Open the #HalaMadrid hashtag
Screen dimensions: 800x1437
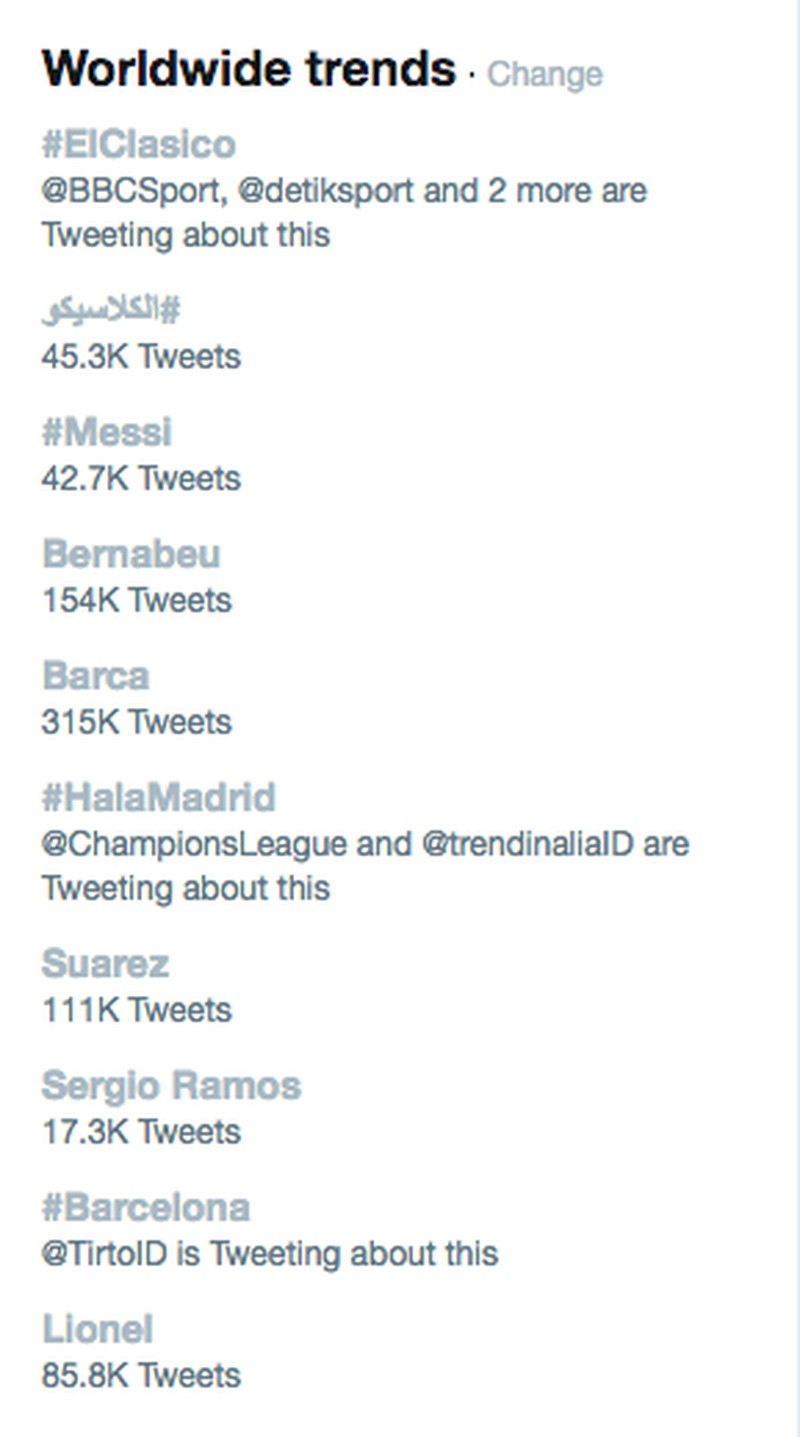pyautogui.click(x=159, y=797)
